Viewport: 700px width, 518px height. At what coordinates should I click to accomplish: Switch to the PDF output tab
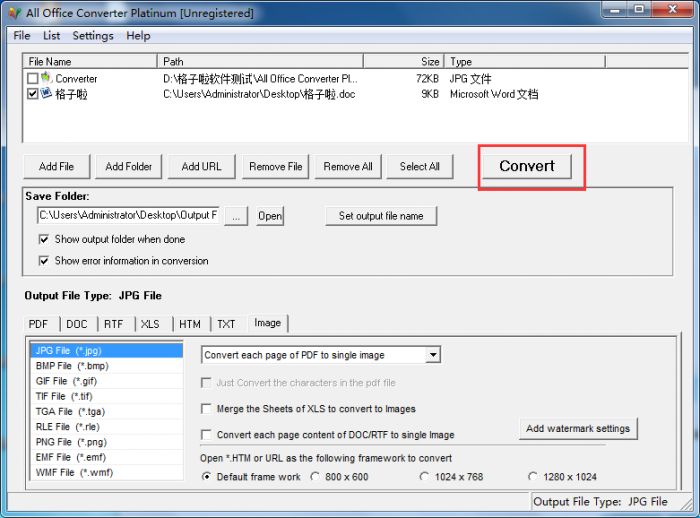[x=38, y=324]
